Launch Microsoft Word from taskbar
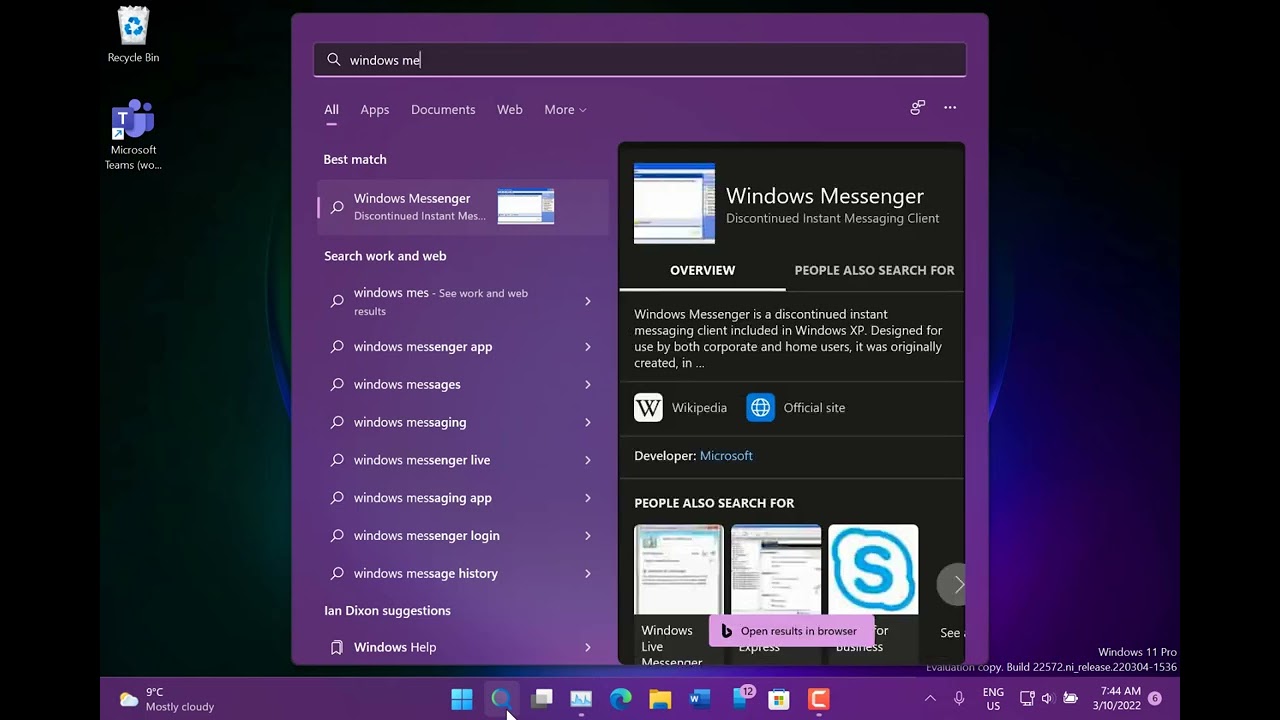The image size is (1280, 720). click(700, 699)
